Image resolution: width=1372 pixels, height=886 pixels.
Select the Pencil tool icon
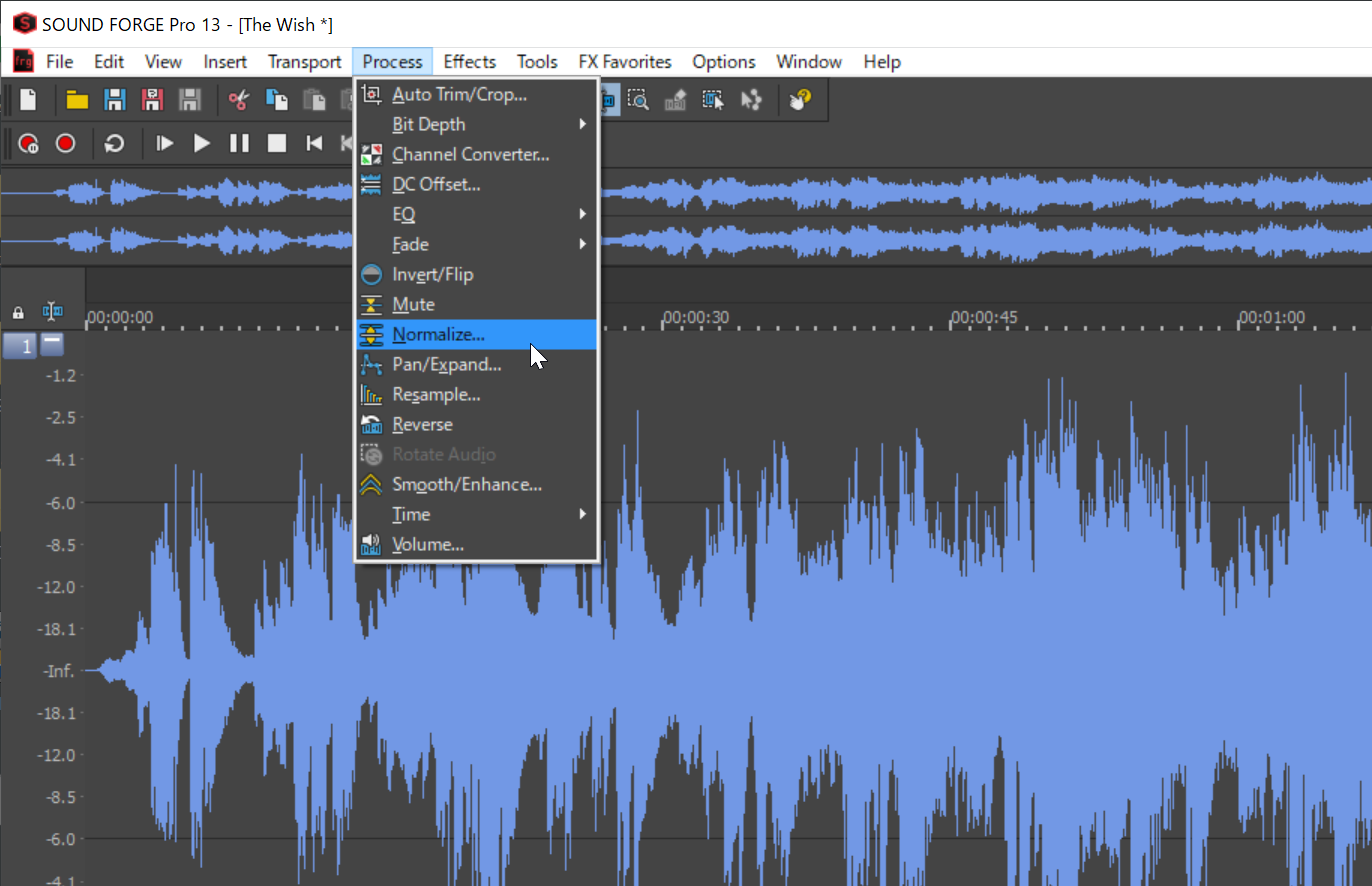pyautogui.click(x=675, y=100)
